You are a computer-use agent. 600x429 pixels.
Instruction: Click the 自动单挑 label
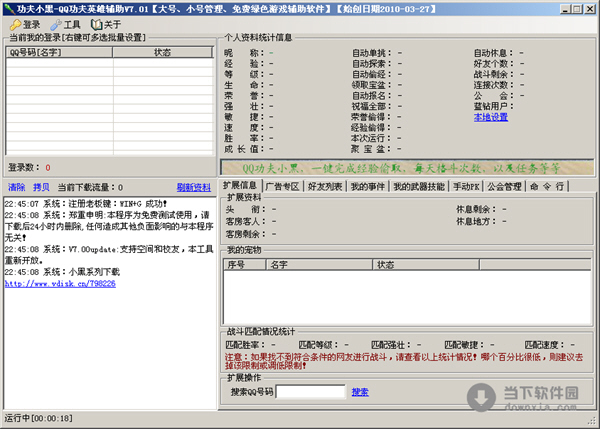point(372,53)
